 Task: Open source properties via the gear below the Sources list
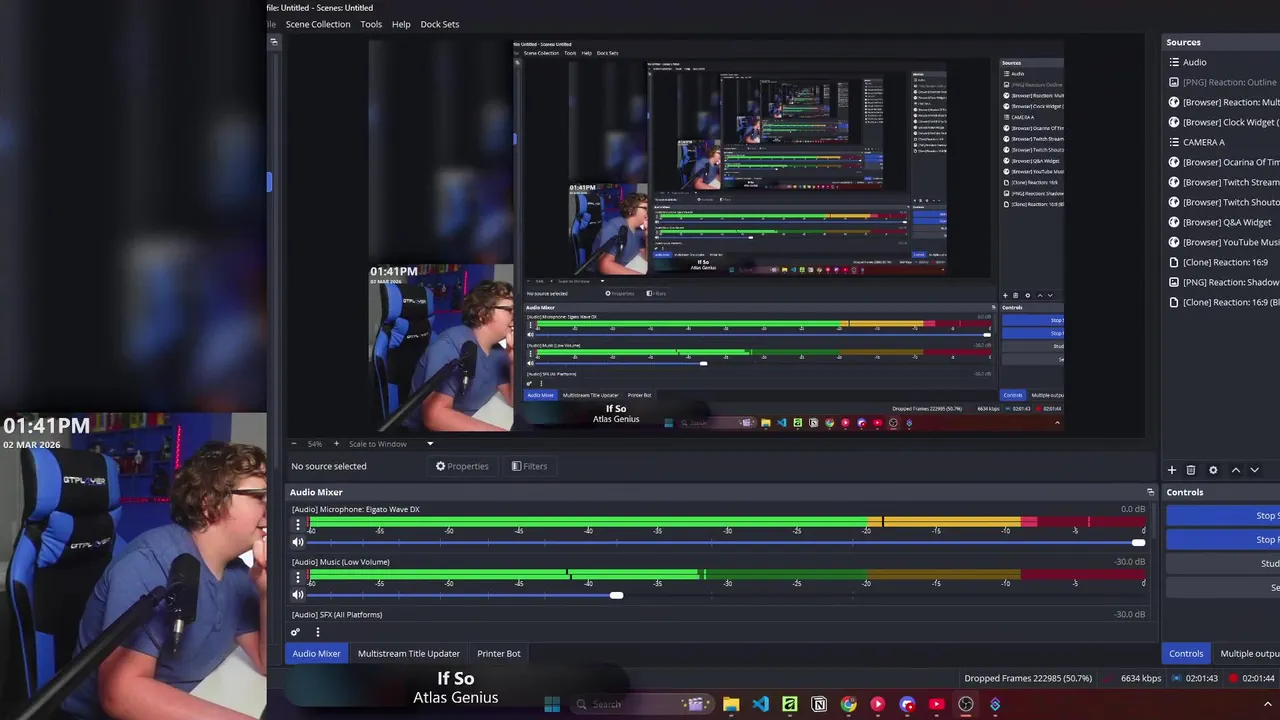1213,470
